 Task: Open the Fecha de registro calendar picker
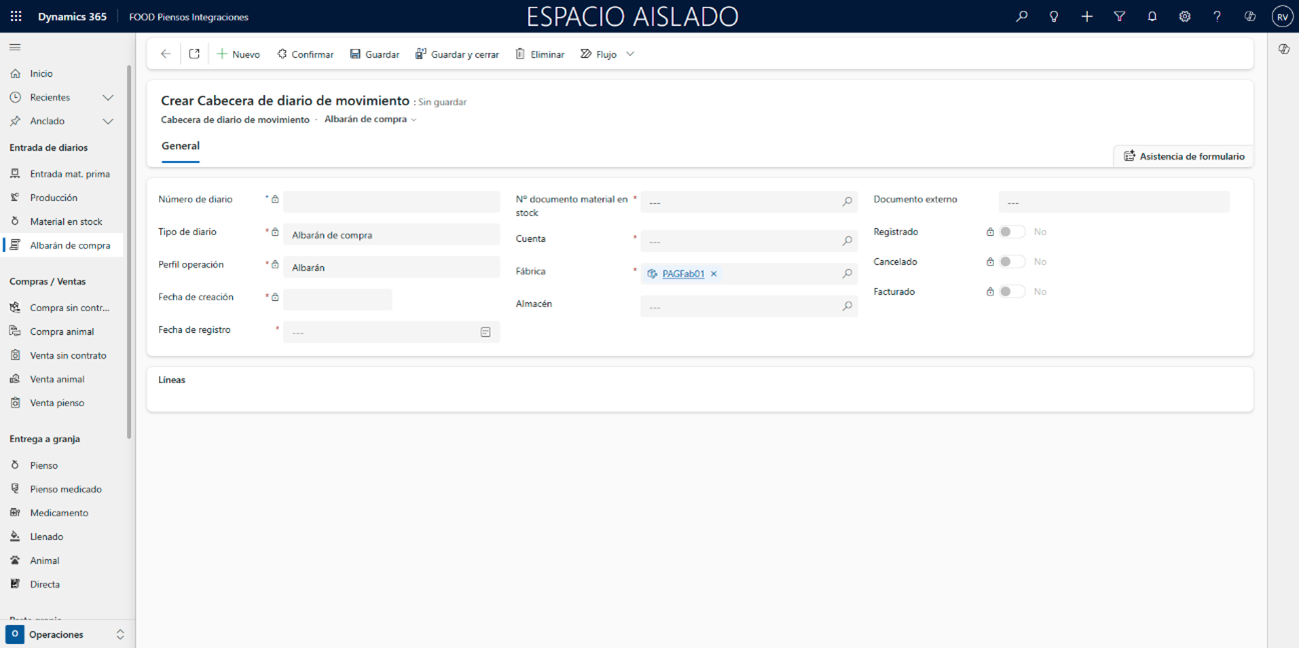click(x=485, y=332)
